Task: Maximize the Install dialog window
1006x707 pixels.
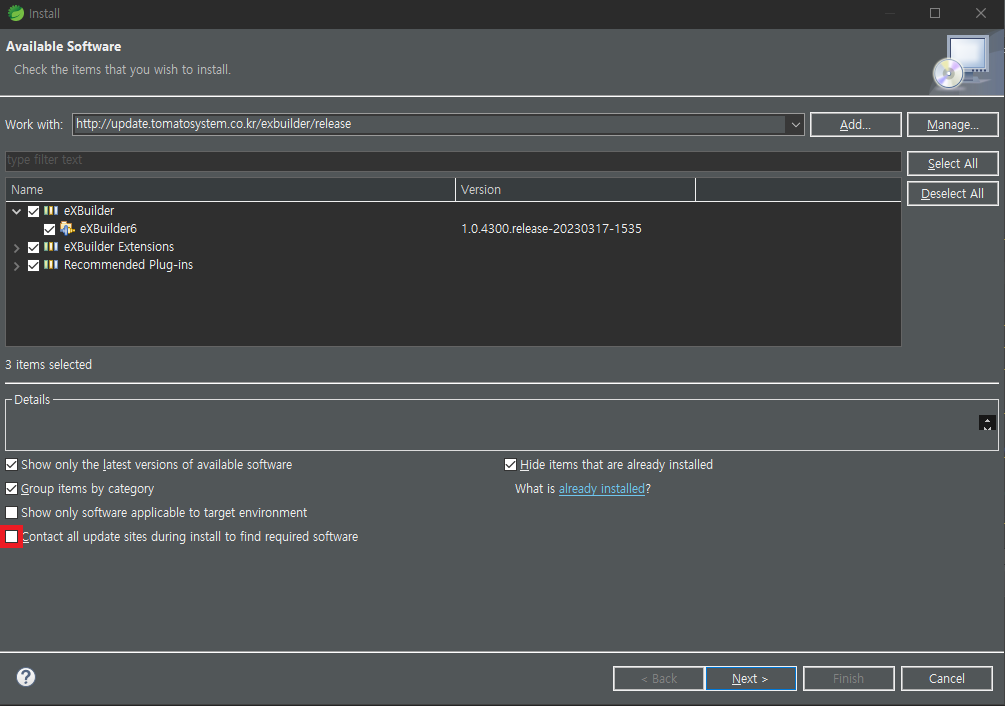Action: click(935, 13)
